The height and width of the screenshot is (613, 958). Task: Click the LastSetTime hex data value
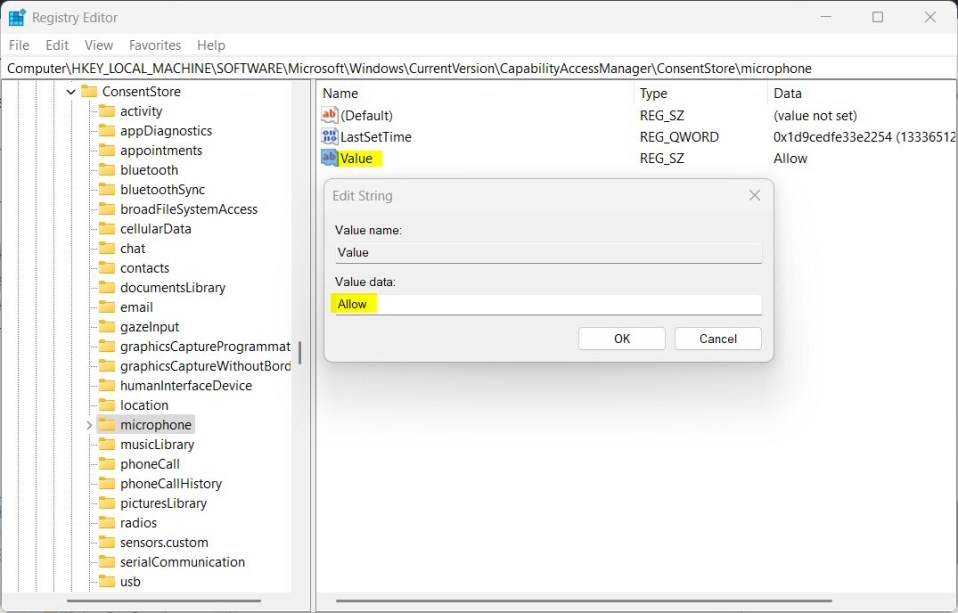tap(863, 137)
